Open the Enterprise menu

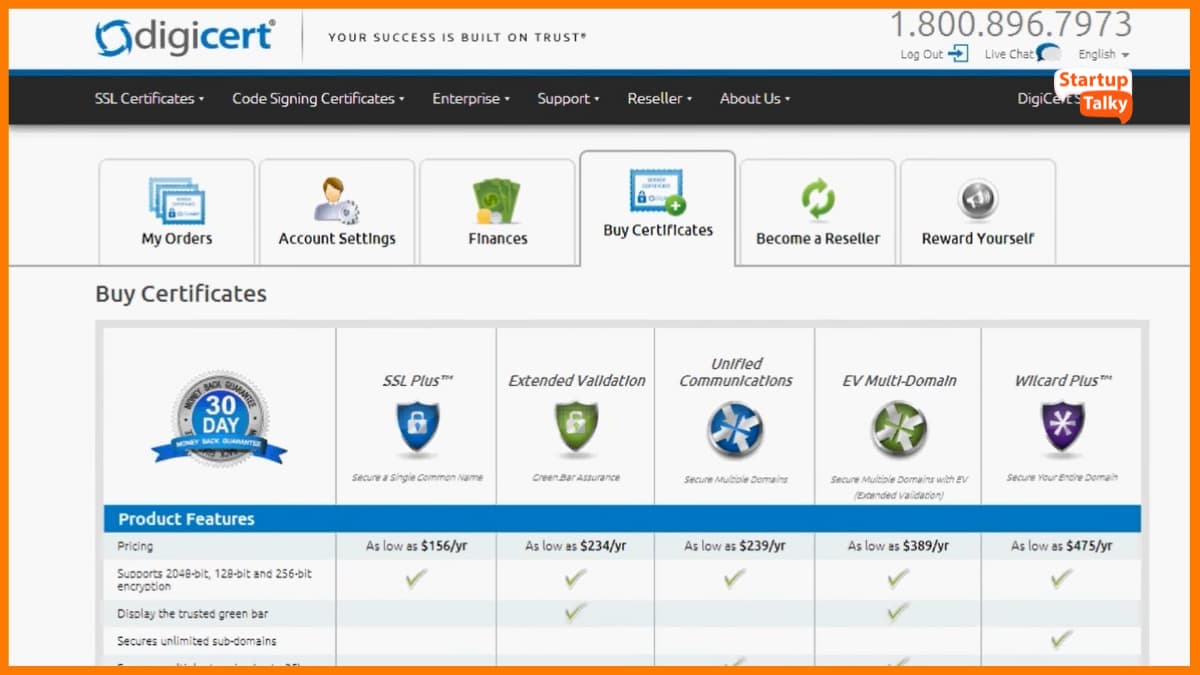tap(469, 98)
